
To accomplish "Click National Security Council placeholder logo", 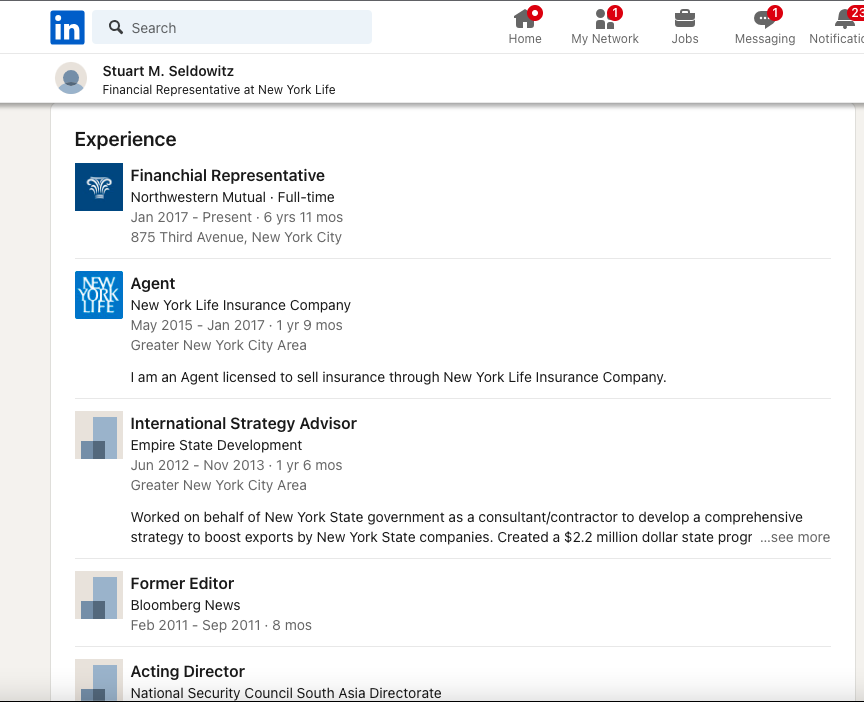I will point(99,680).
